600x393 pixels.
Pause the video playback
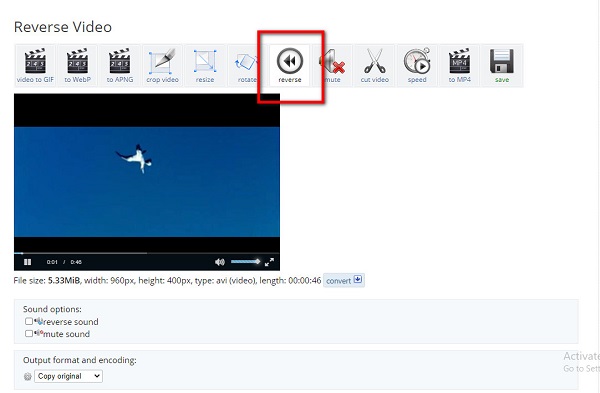[x=28, y=262]
